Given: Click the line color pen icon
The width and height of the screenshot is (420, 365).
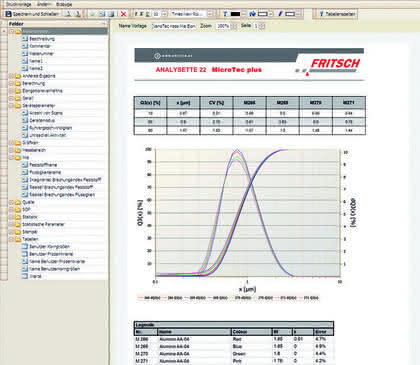Looking at the screenshot, I should point(280,14).
